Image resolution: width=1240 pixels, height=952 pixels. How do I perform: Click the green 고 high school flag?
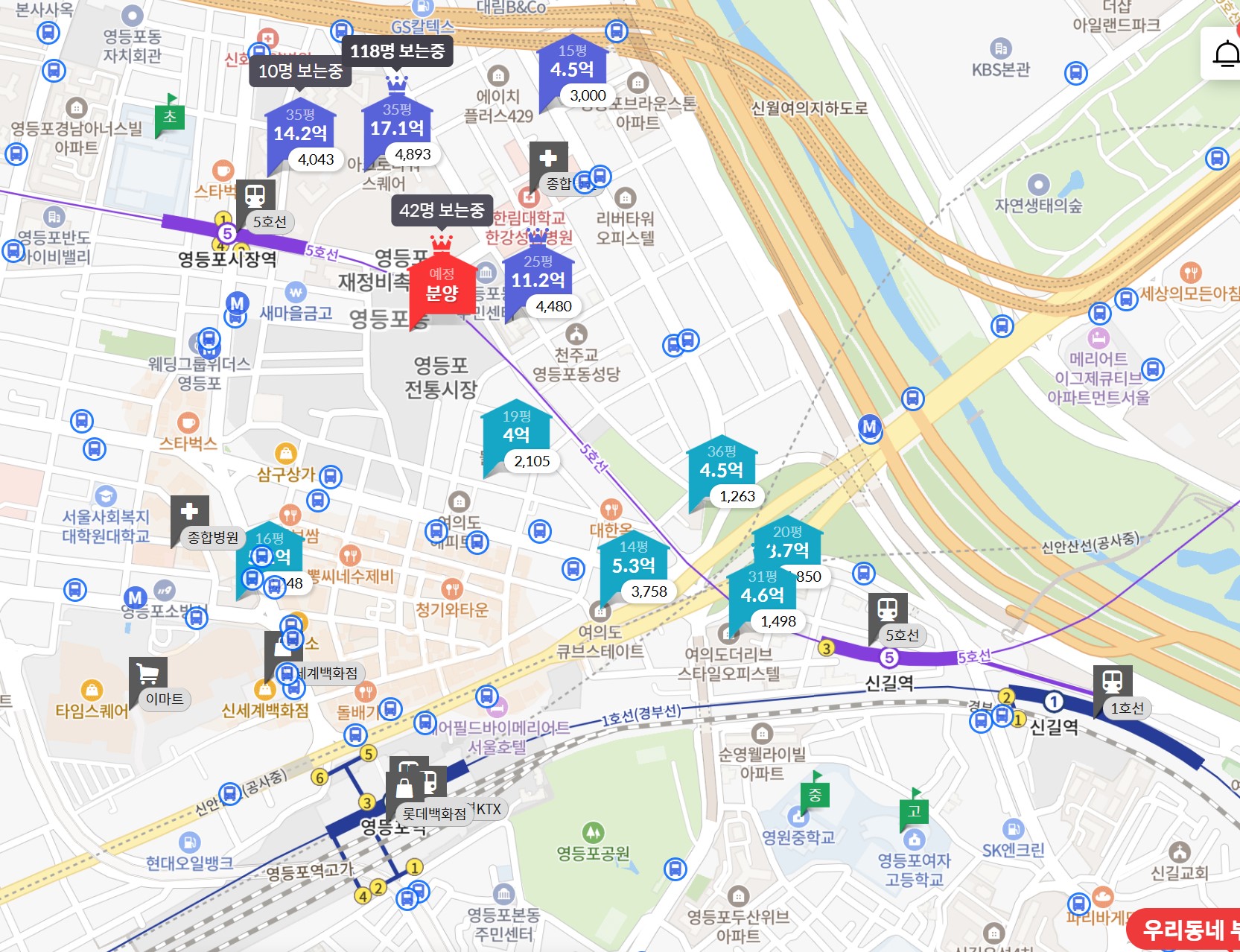coord(914,810)
